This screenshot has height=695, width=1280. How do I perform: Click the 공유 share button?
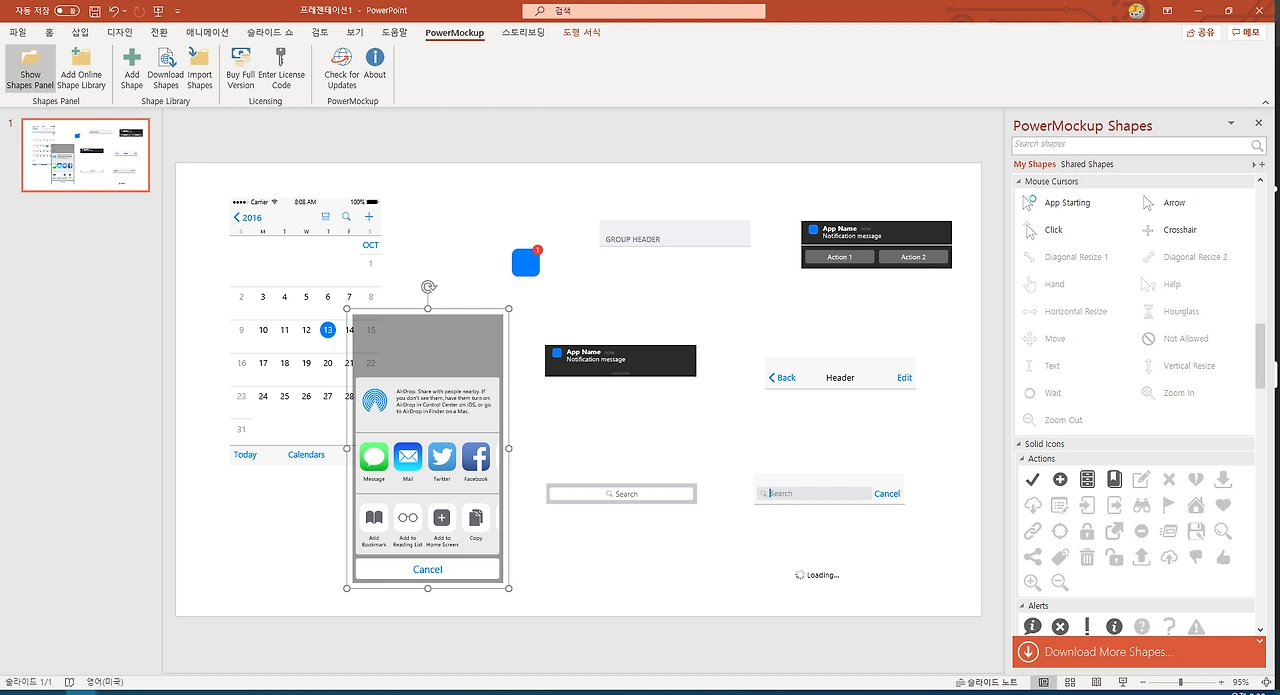pos(1201,33)
